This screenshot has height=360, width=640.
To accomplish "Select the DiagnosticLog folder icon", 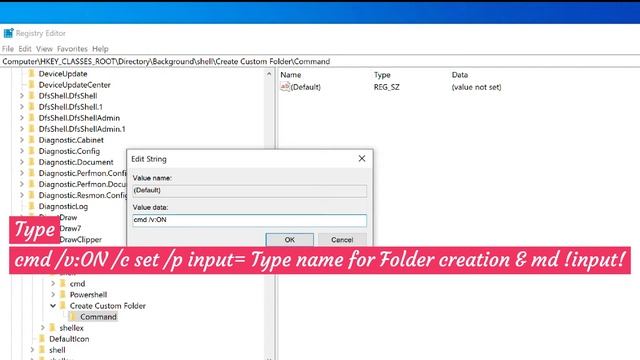I will tap(31, 206).
